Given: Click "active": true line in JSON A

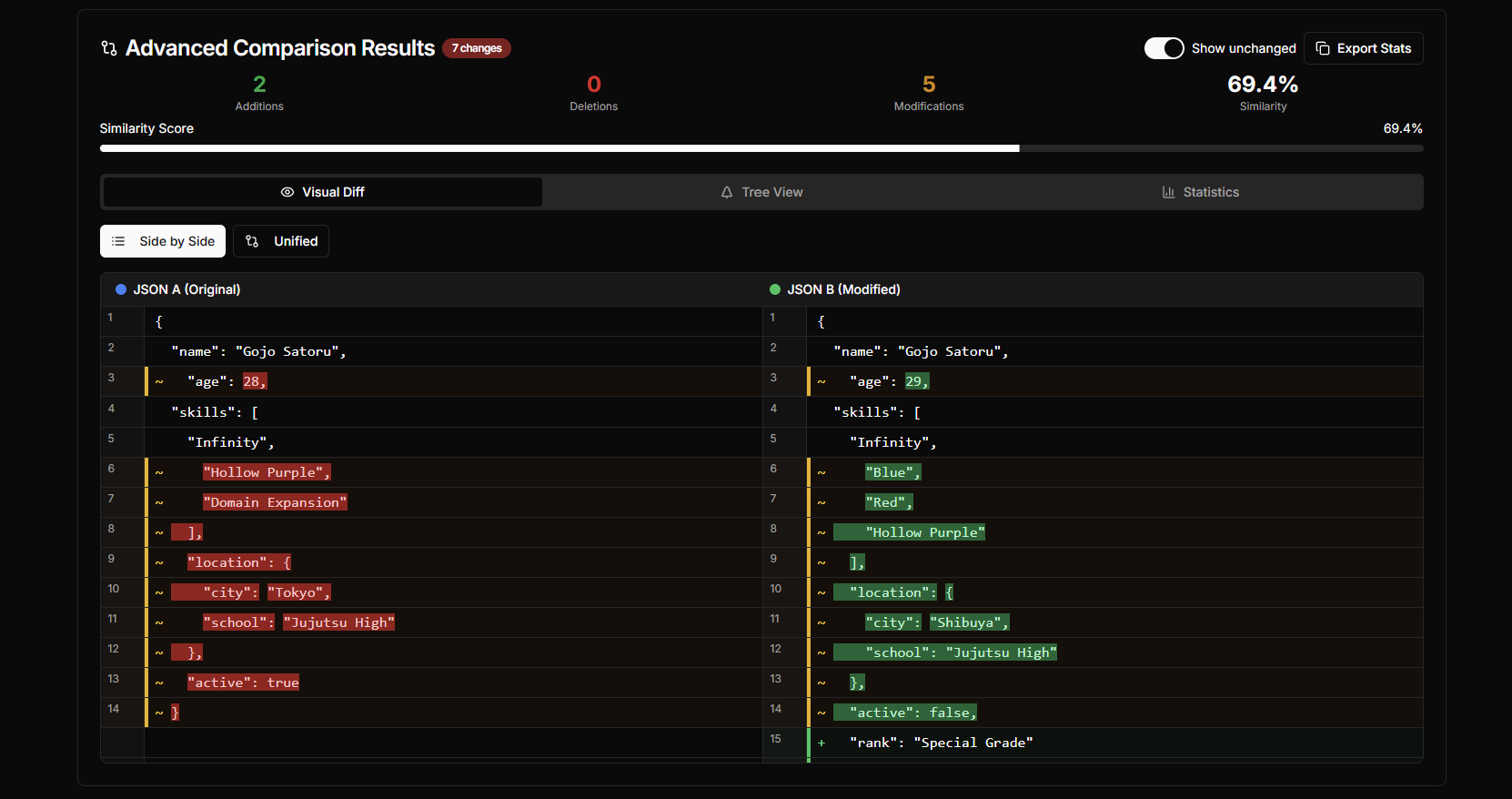Looking at the screenshot, I should tap(454, 683).
